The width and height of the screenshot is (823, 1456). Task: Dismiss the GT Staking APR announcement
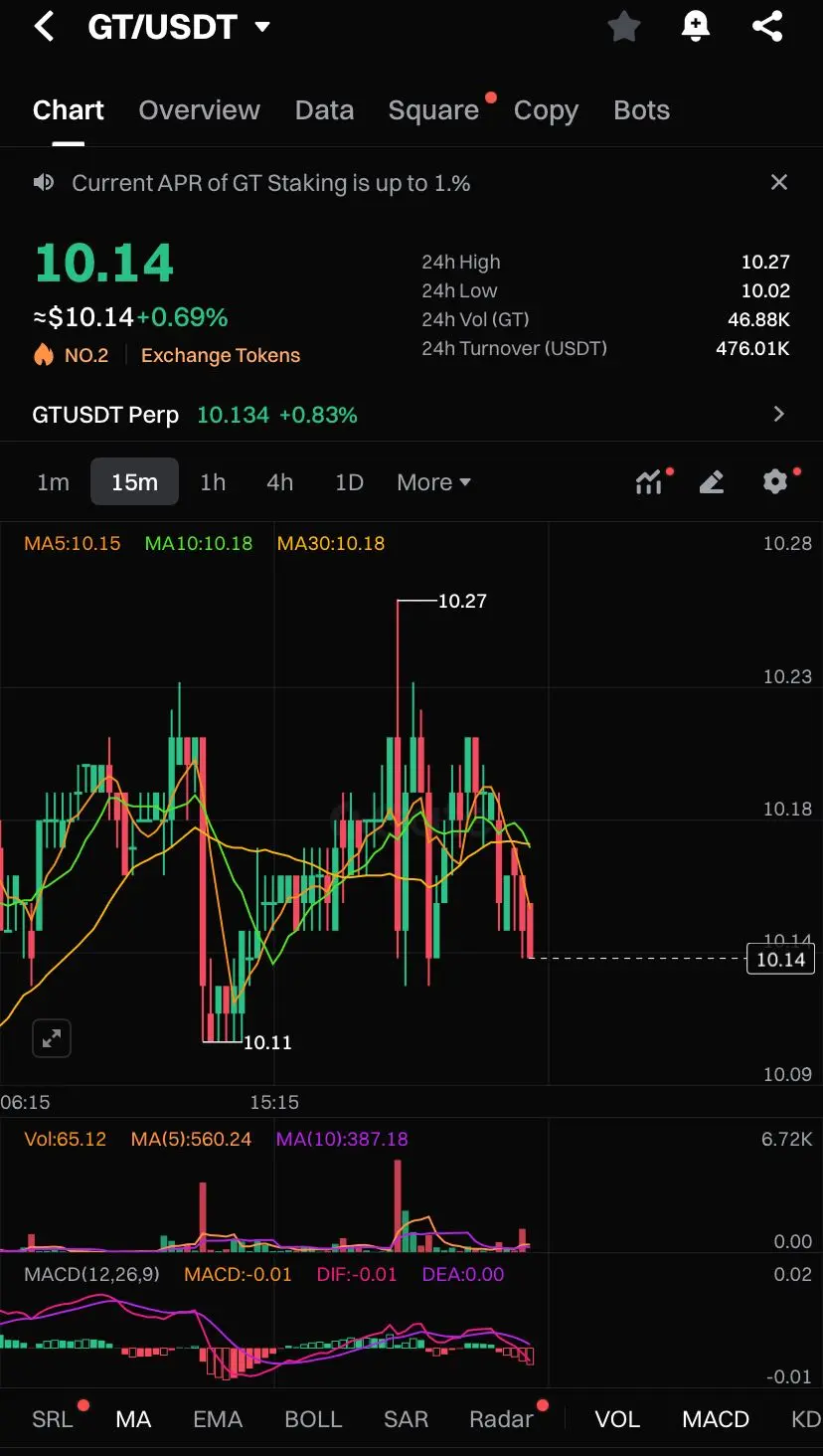click(779, 182)
